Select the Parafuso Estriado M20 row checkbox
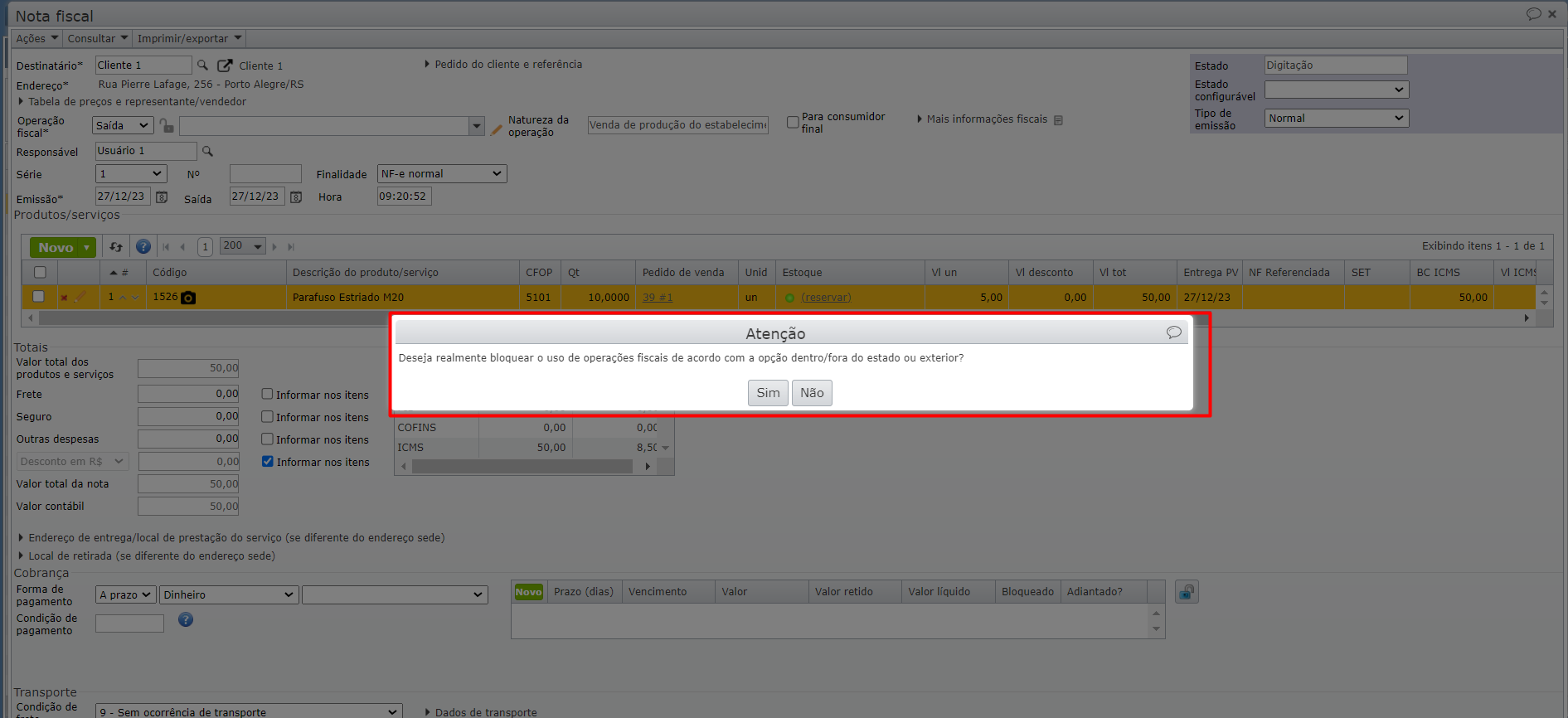1568x718 pixels. (38, 296)
